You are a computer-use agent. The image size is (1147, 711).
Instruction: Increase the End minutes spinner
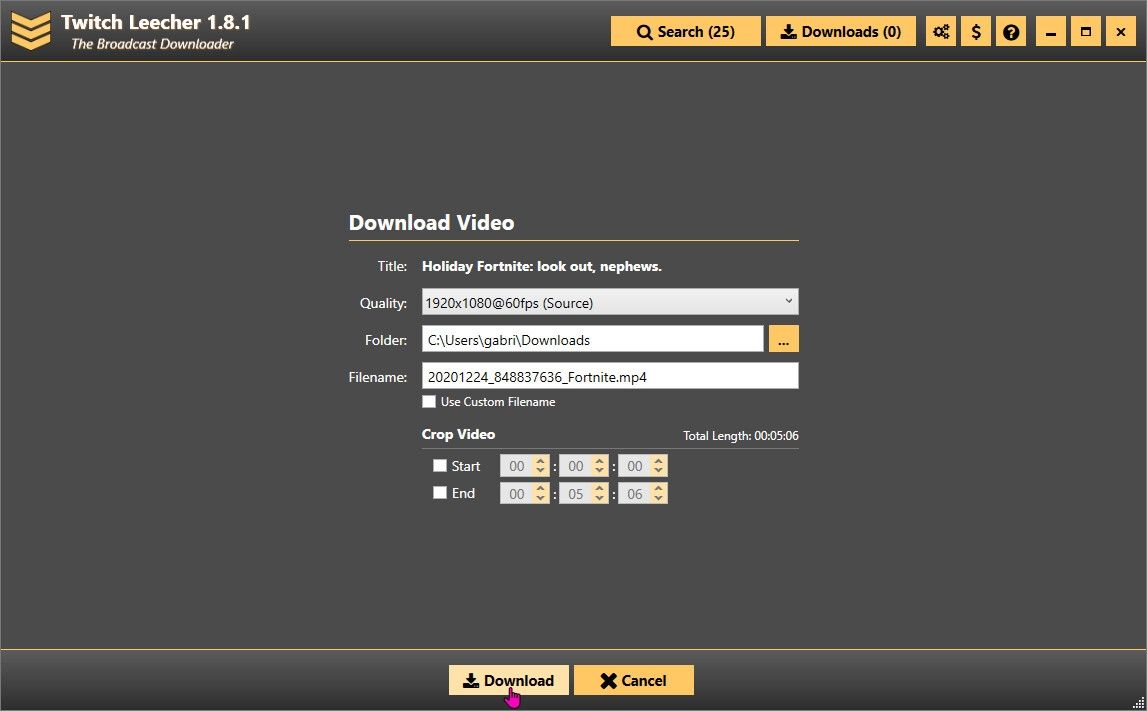click(600, 488)
